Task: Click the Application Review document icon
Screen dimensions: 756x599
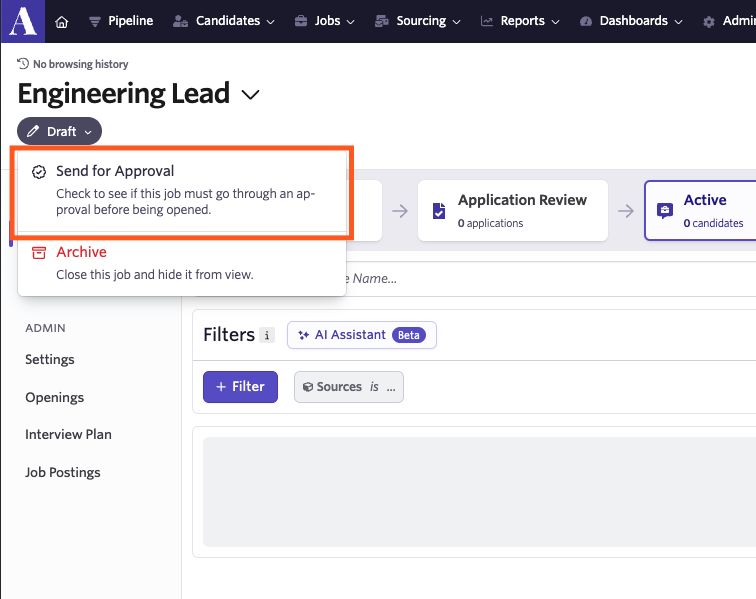Action: tap(439, 211)
